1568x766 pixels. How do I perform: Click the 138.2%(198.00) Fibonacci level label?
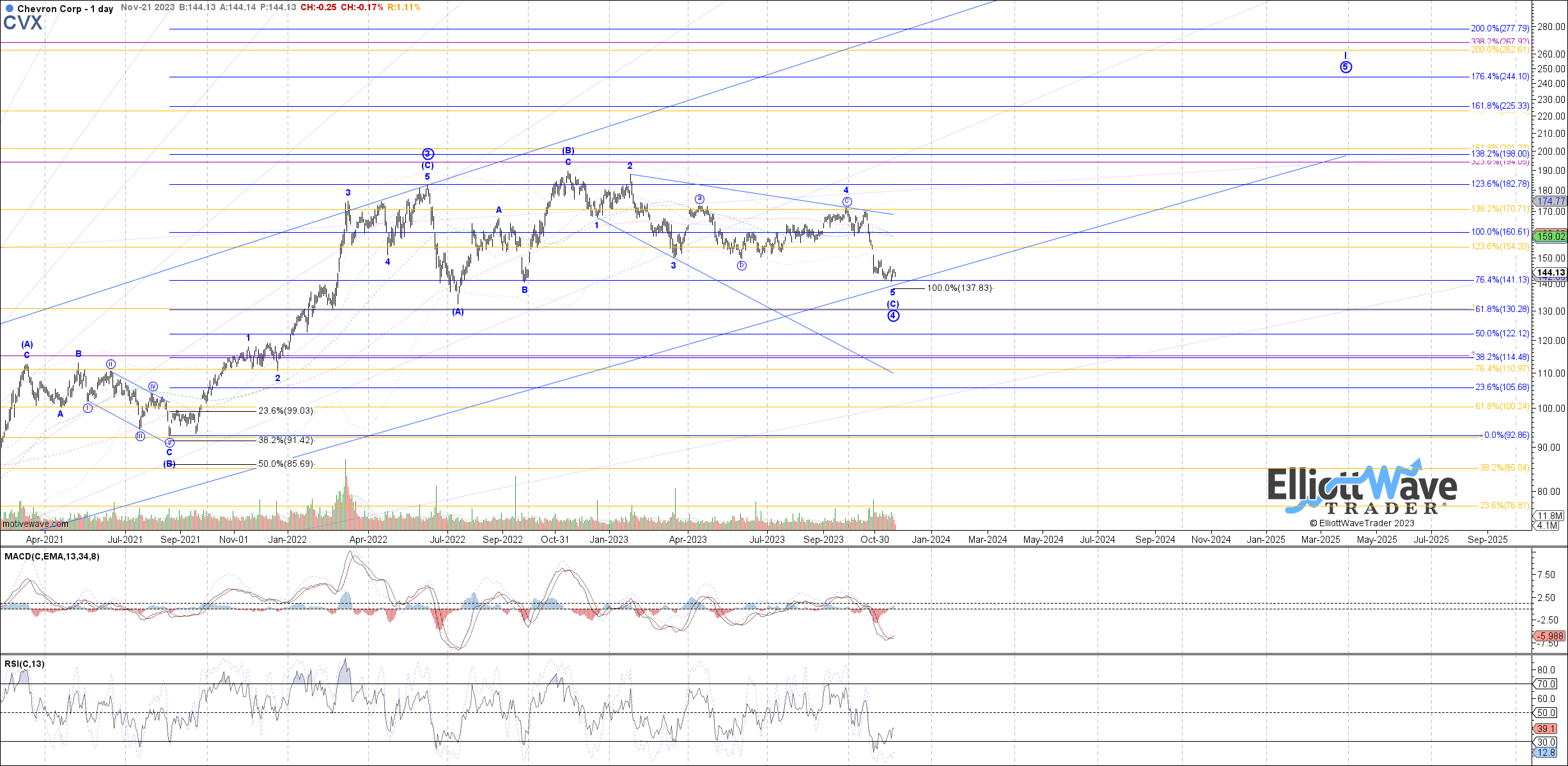coord(1500,154)
